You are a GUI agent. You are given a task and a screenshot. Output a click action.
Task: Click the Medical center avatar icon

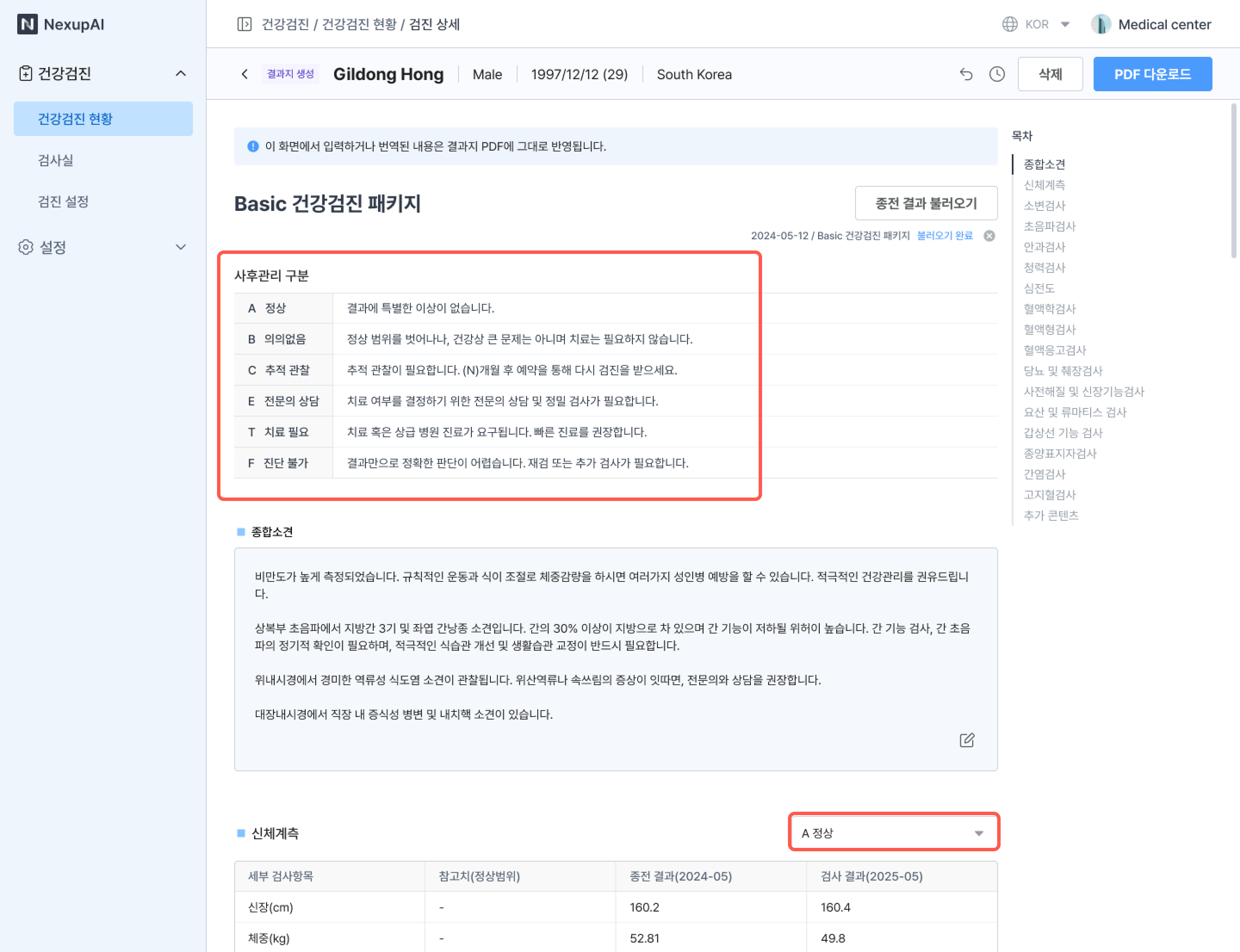click(1100, 25)
